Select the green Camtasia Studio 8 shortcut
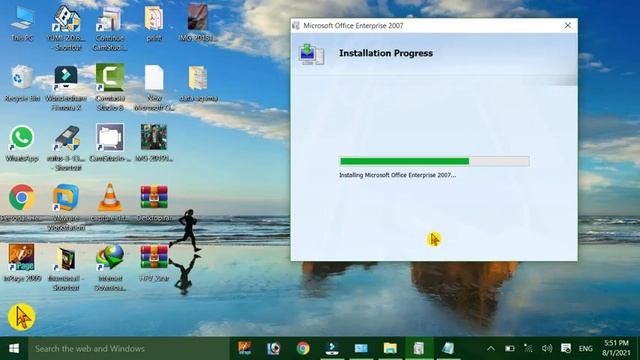The image size is (640, 360). click(x=110, y=88)
